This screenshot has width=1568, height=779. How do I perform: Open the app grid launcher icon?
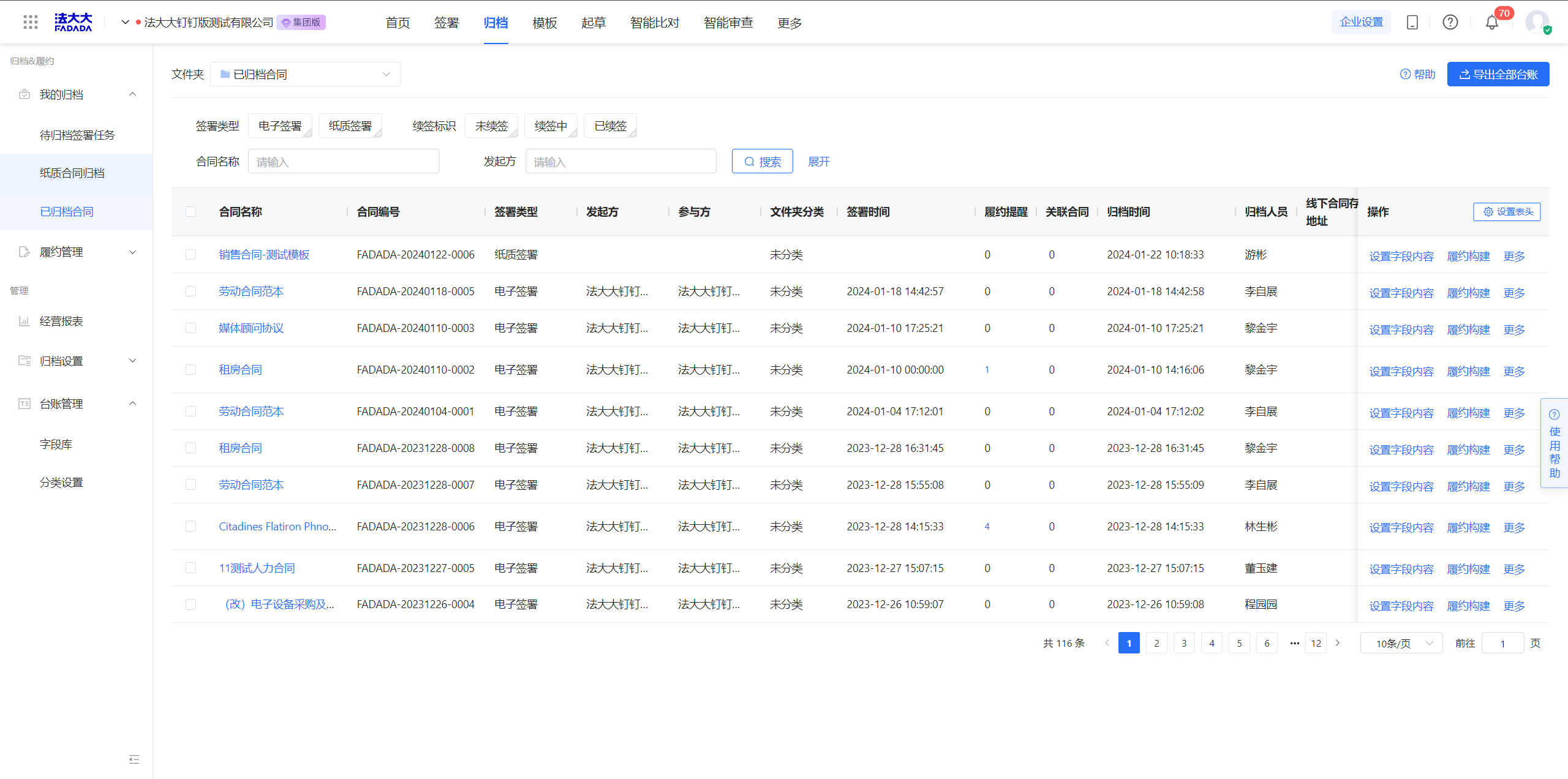[31, 23]
